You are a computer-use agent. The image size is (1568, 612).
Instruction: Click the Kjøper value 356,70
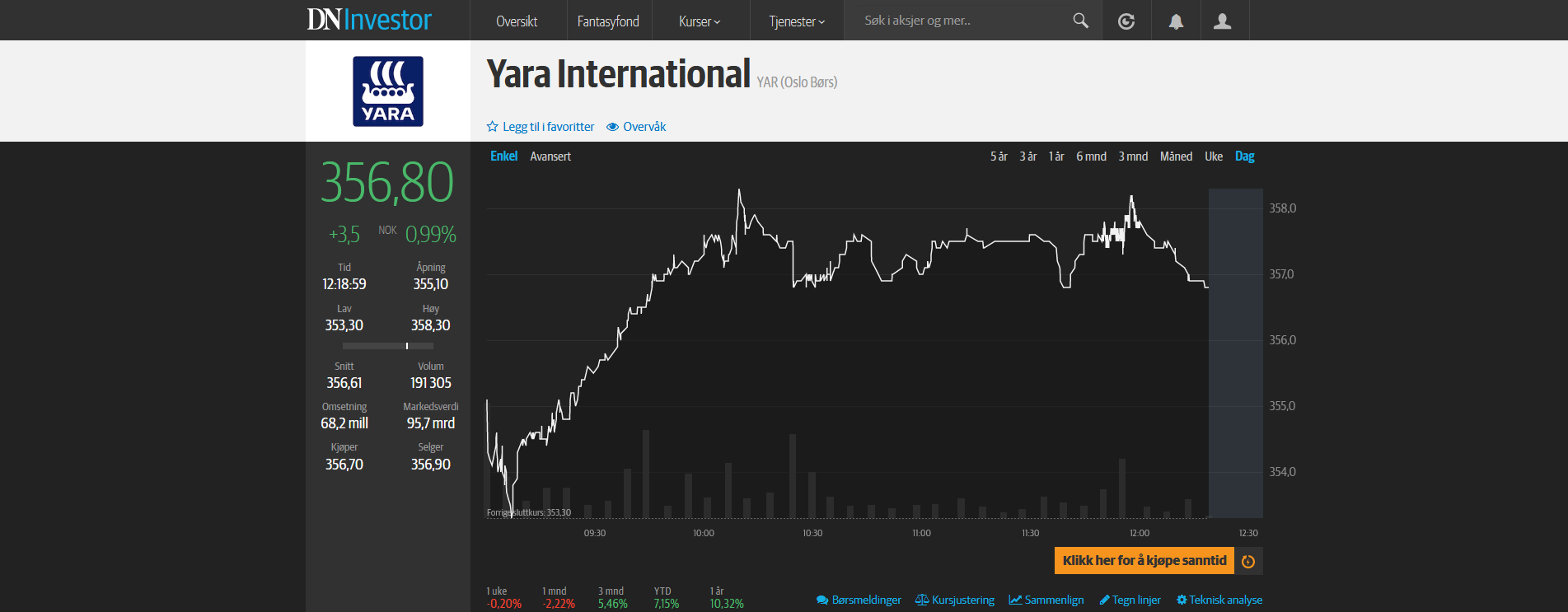pyautogui.click(x=344, y=465)
